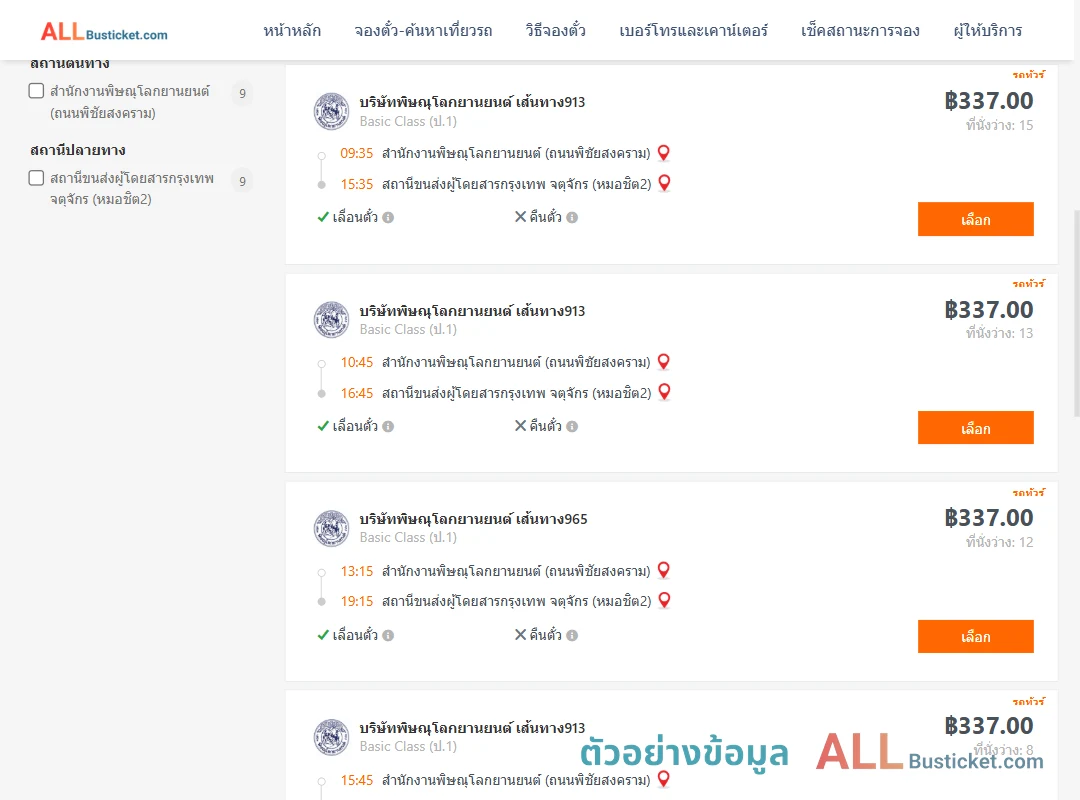The height and width of the screenshot is (800, 1080).
Task: Open คืนตั๋ว info icon on 13:15 trip
Action: tap(572, 635)
